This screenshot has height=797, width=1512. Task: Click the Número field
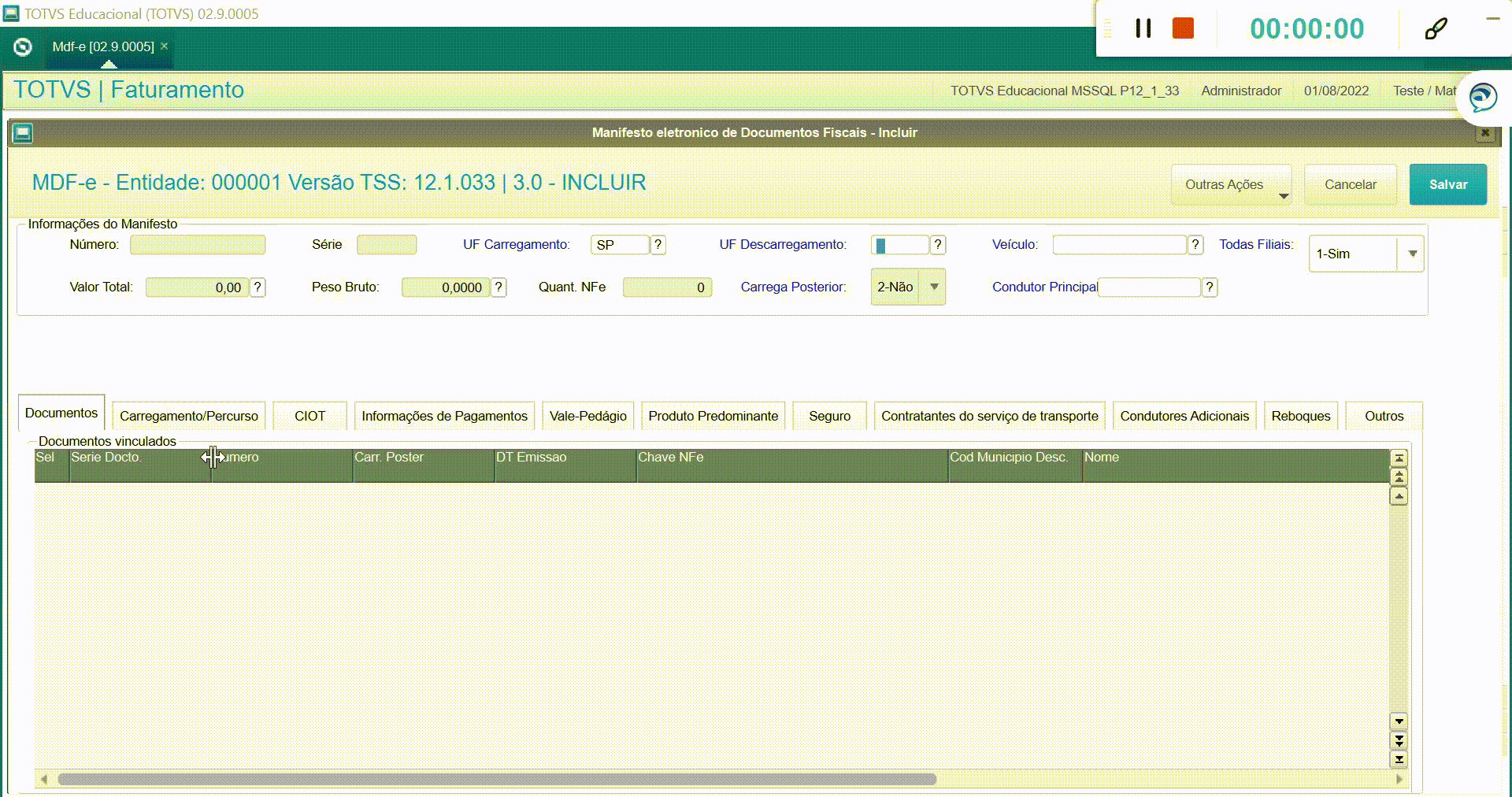pos(198,245)
